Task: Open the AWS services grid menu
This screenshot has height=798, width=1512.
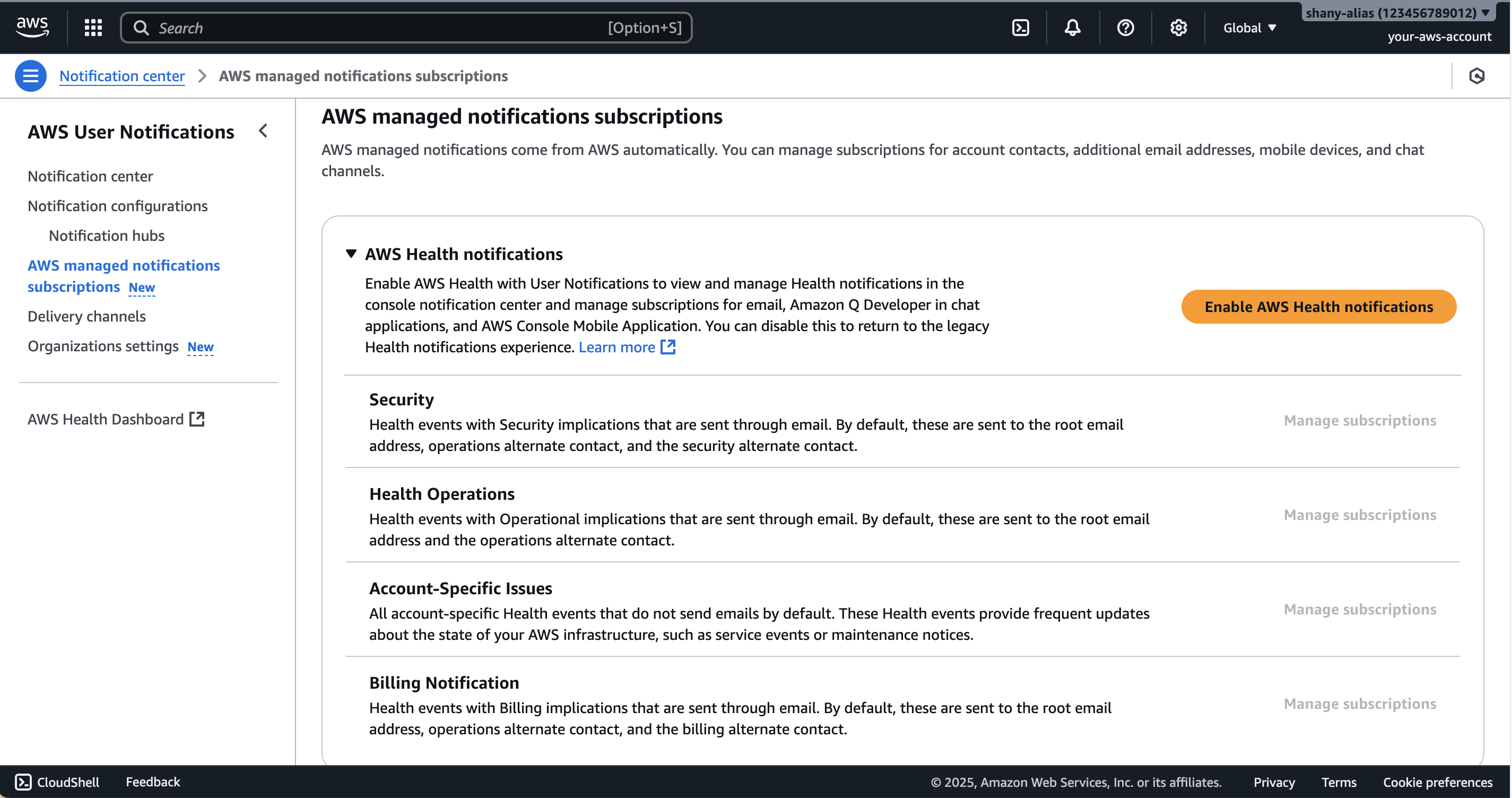Action: click(x=93, y=27)
